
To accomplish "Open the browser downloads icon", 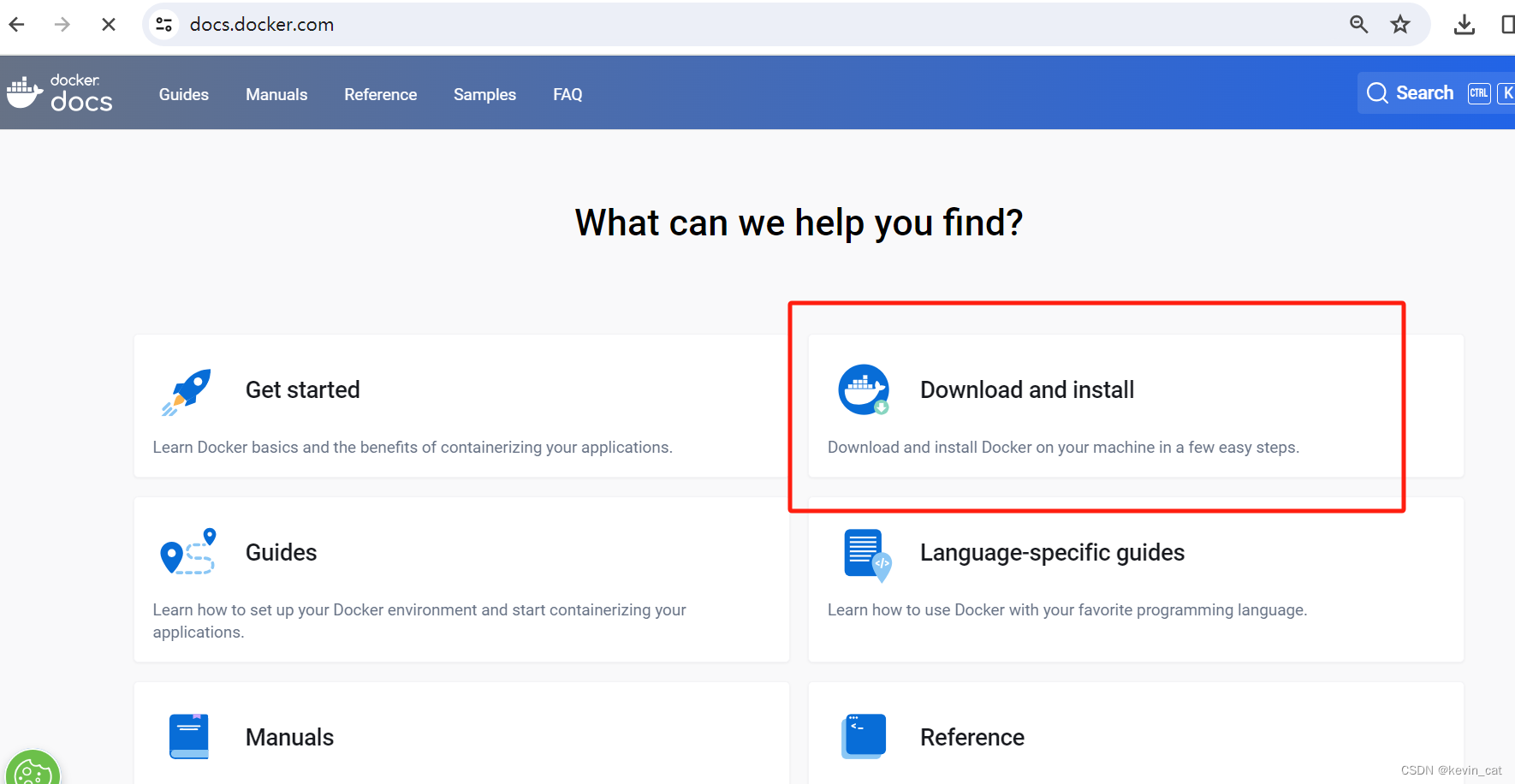I will [x=1464, y=25].
